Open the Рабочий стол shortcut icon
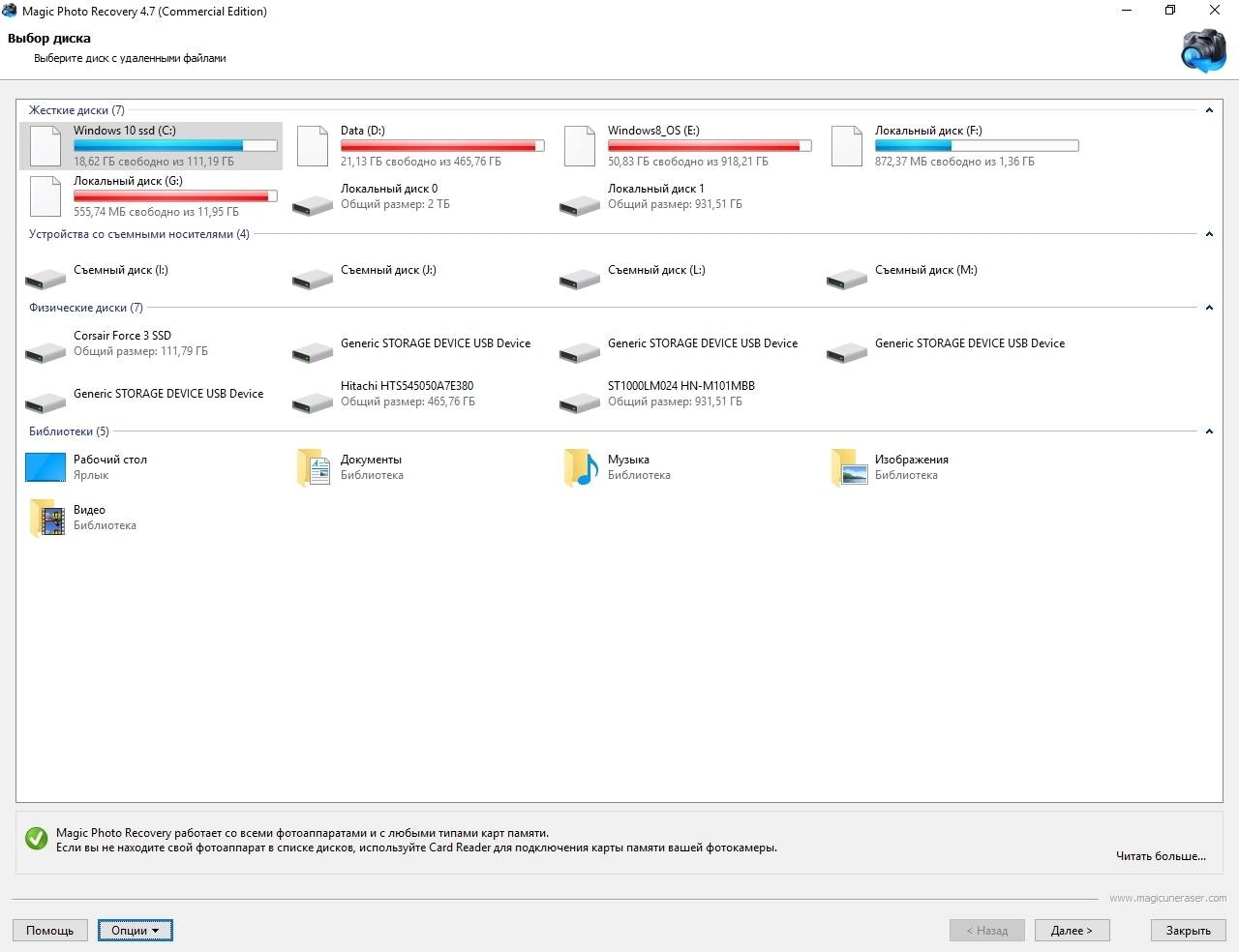The image size is (1239, 952). coord(45,467)
